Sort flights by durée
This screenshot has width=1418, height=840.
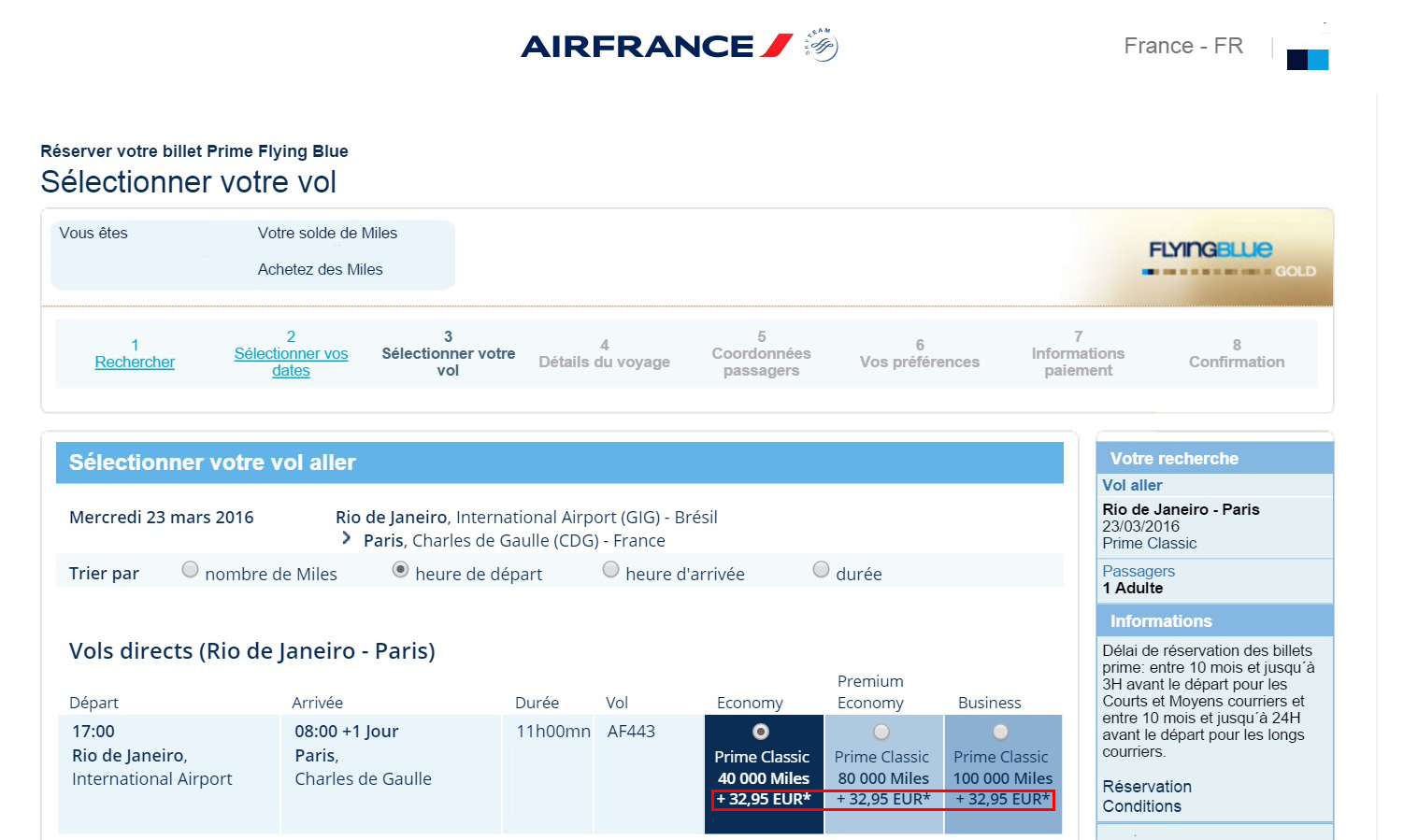pos(821,570)
